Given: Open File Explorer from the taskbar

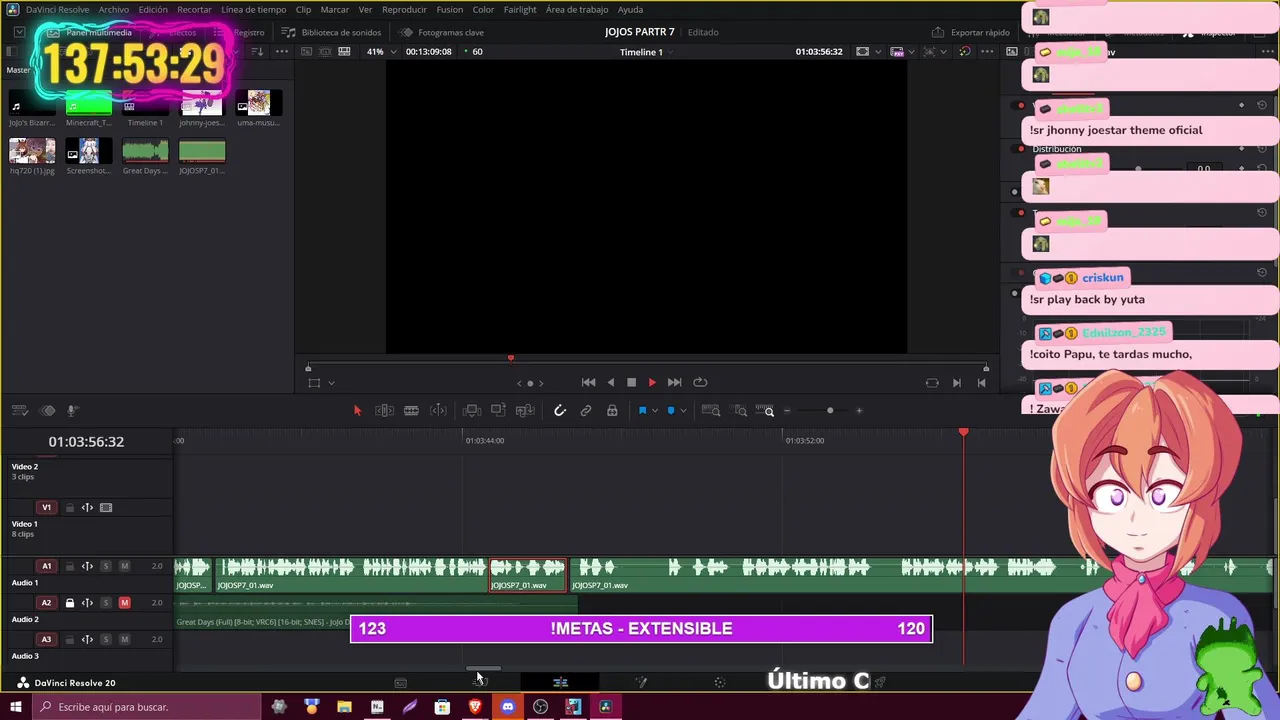Looking at the screenshot, I should [x=344, y=707].
